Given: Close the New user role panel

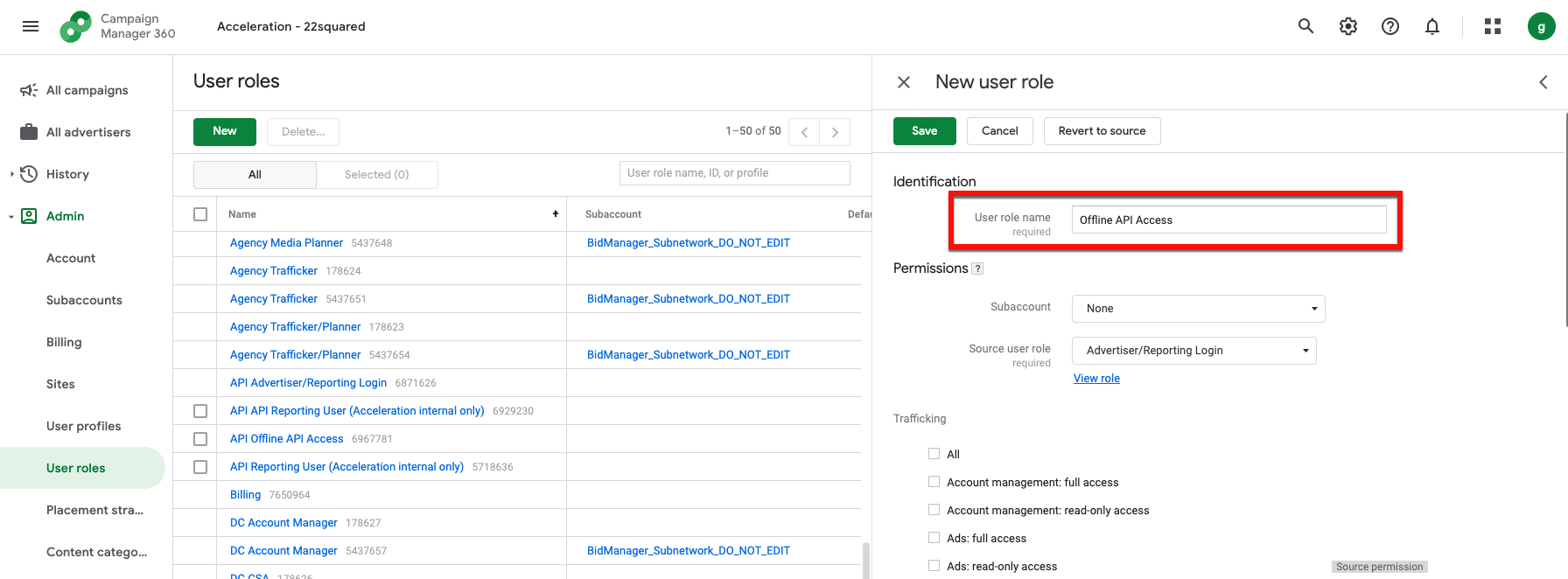Looking at the screenshot, I should click(x=904, y=82).
